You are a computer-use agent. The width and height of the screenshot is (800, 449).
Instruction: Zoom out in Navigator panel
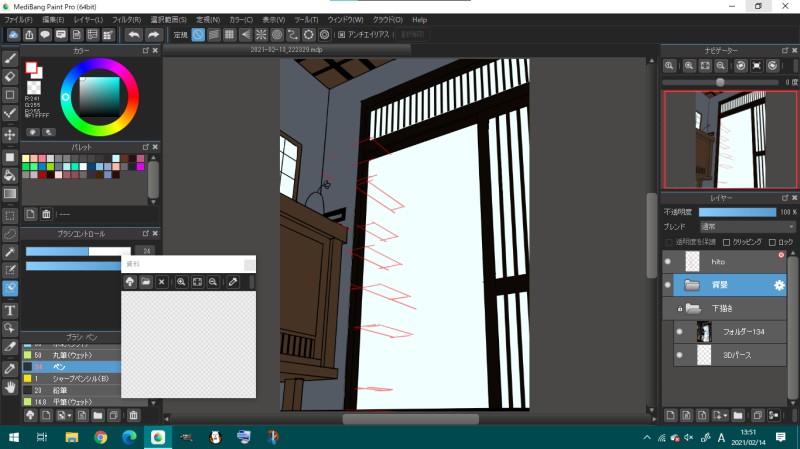(720, 65)
